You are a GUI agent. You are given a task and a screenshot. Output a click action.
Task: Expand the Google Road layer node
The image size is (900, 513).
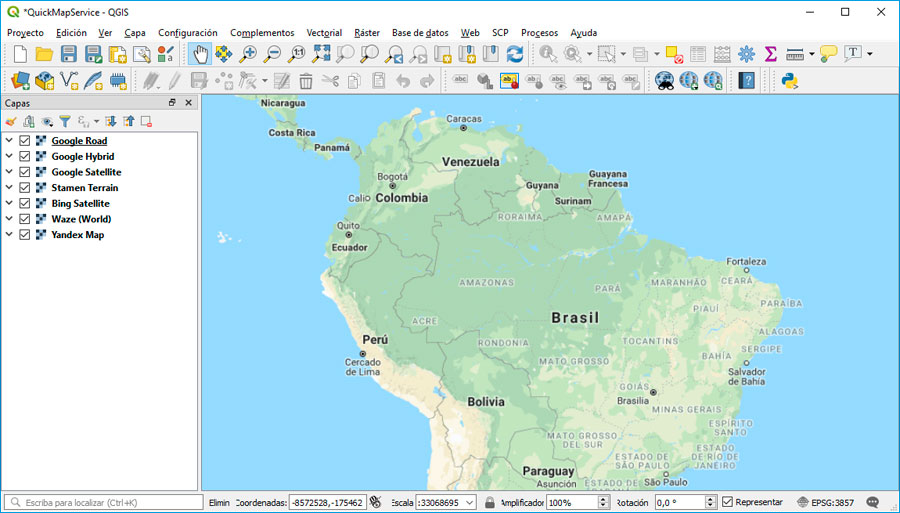pos(9,140)
